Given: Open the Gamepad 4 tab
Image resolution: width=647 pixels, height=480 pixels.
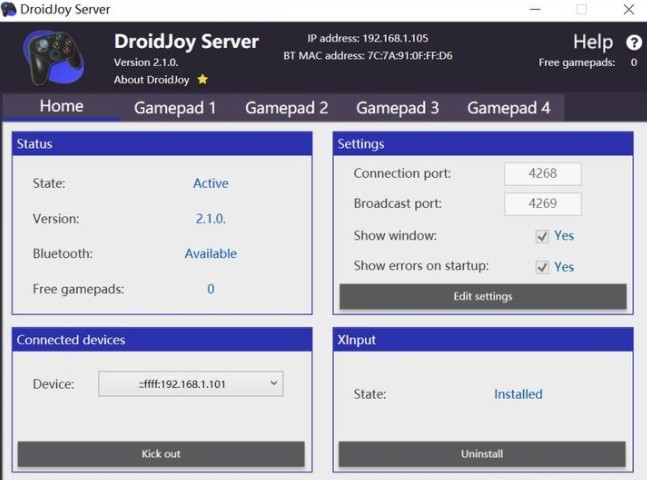Looking at the screenshot, I should [508, 108].
